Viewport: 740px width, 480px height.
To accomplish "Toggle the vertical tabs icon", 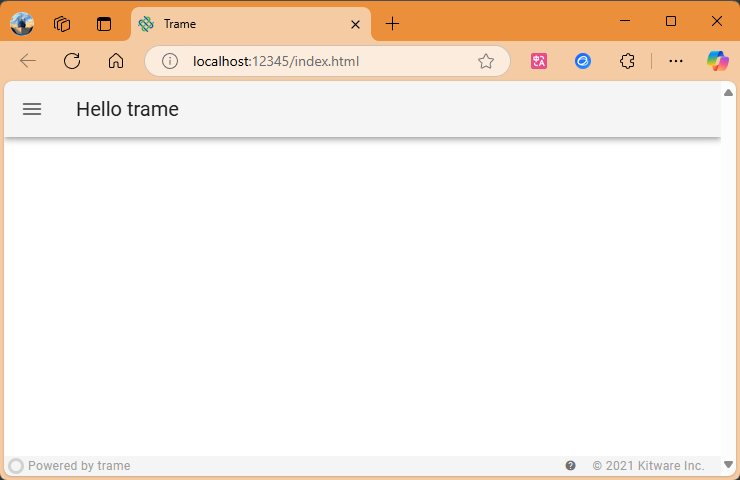I will [x=104, y=24].
